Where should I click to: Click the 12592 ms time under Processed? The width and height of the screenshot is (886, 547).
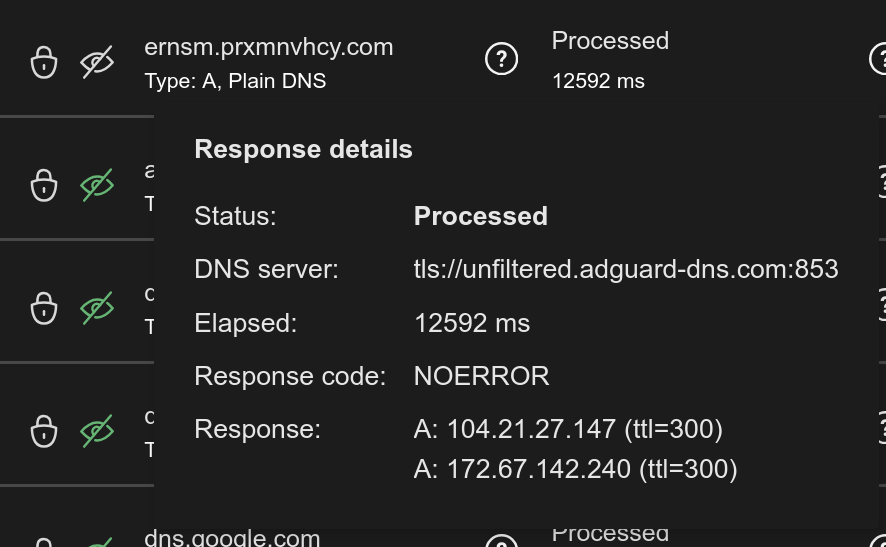[598, 81]
